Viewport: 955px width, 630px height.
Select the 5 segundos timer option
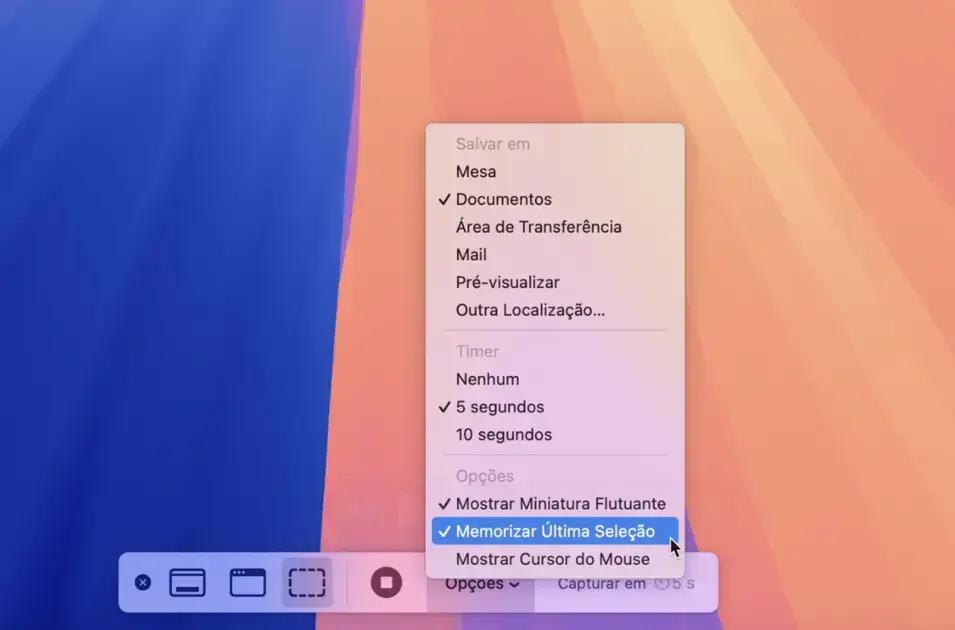tap(555, 407)
